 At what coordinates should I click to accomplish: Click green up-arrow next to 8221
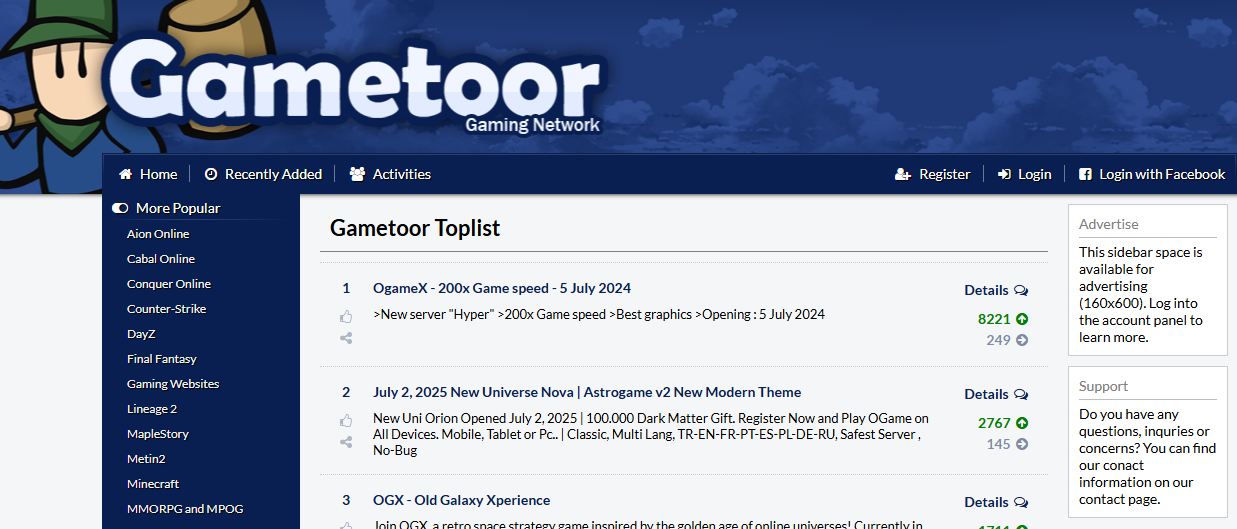1022,319
